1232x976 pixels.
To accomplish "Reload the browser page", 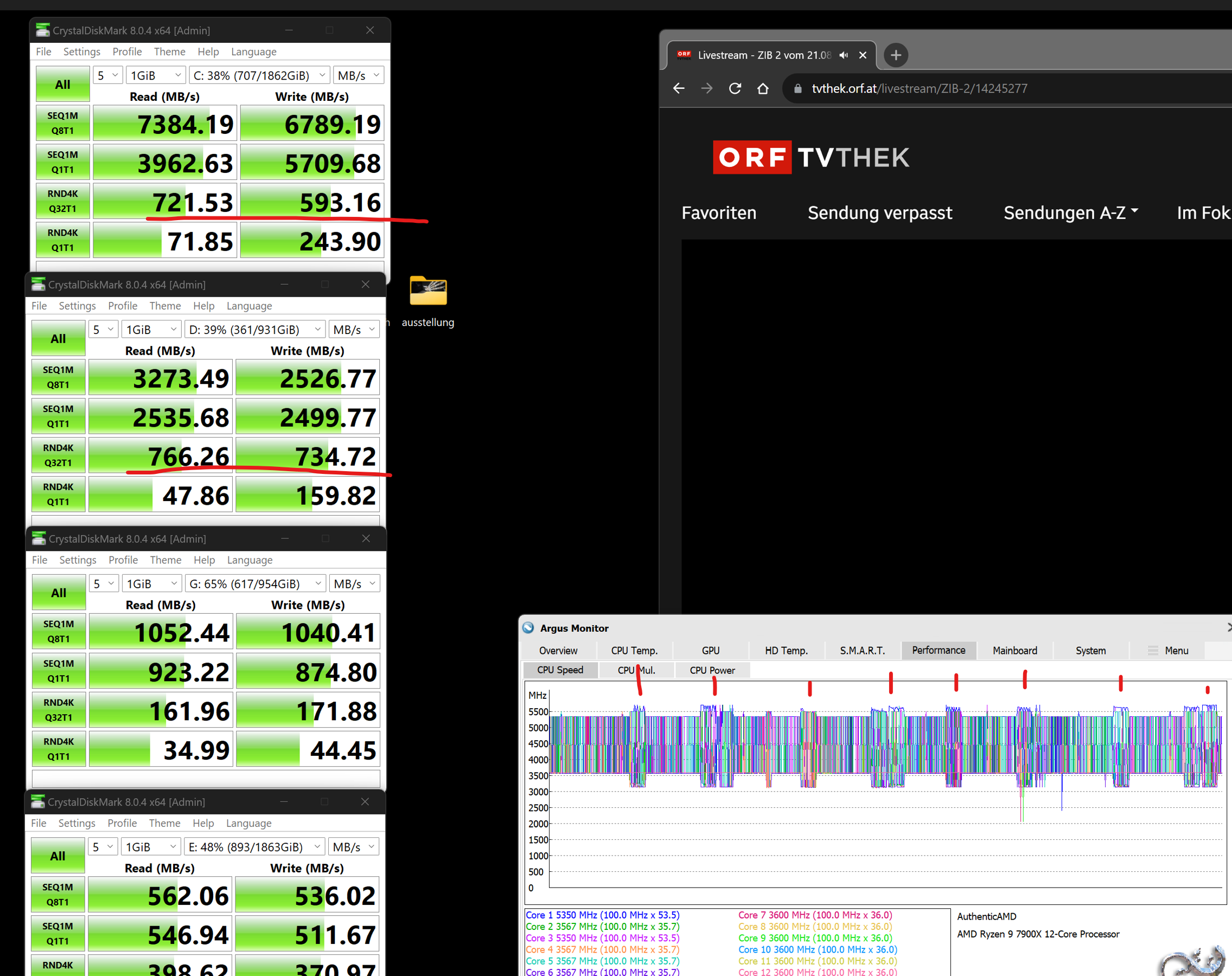I will (735, 88).
